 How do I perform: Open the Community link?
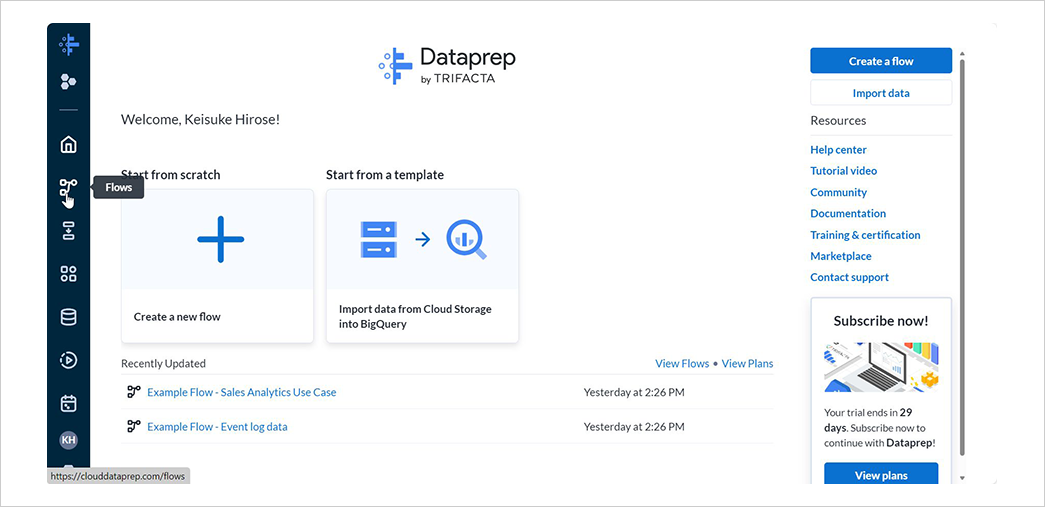[x=838, y=192]
